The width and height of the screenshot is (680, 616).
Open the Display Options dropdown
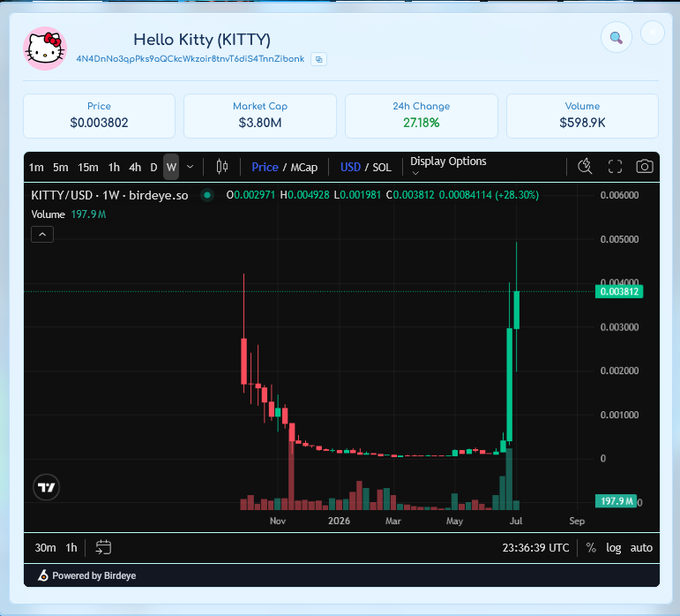click(448, 166)
